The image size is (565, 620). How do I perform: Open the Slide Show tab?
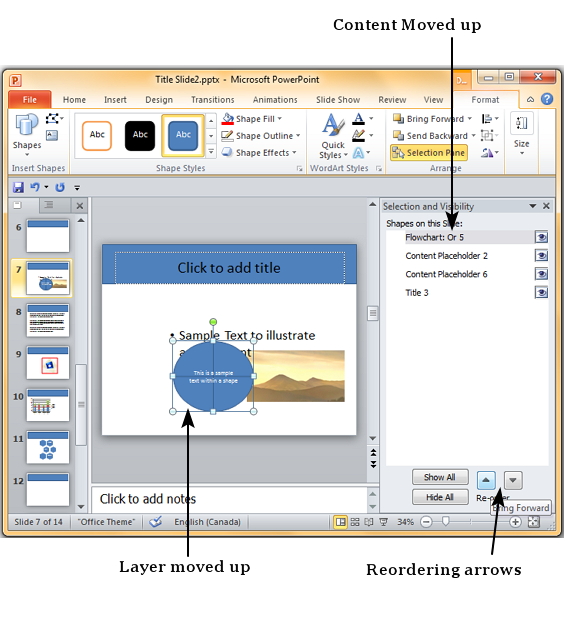tap(338, 100)
